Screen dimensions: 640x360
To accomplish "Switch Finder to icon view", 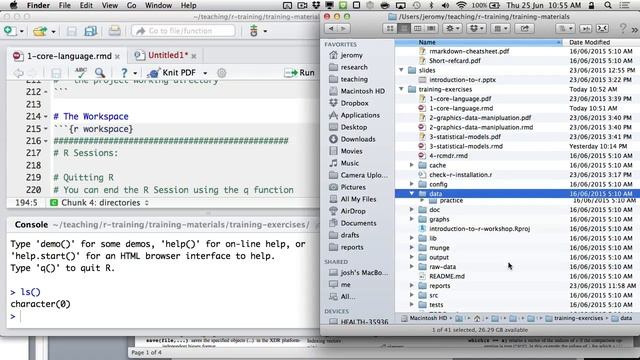I will [390, 28].
